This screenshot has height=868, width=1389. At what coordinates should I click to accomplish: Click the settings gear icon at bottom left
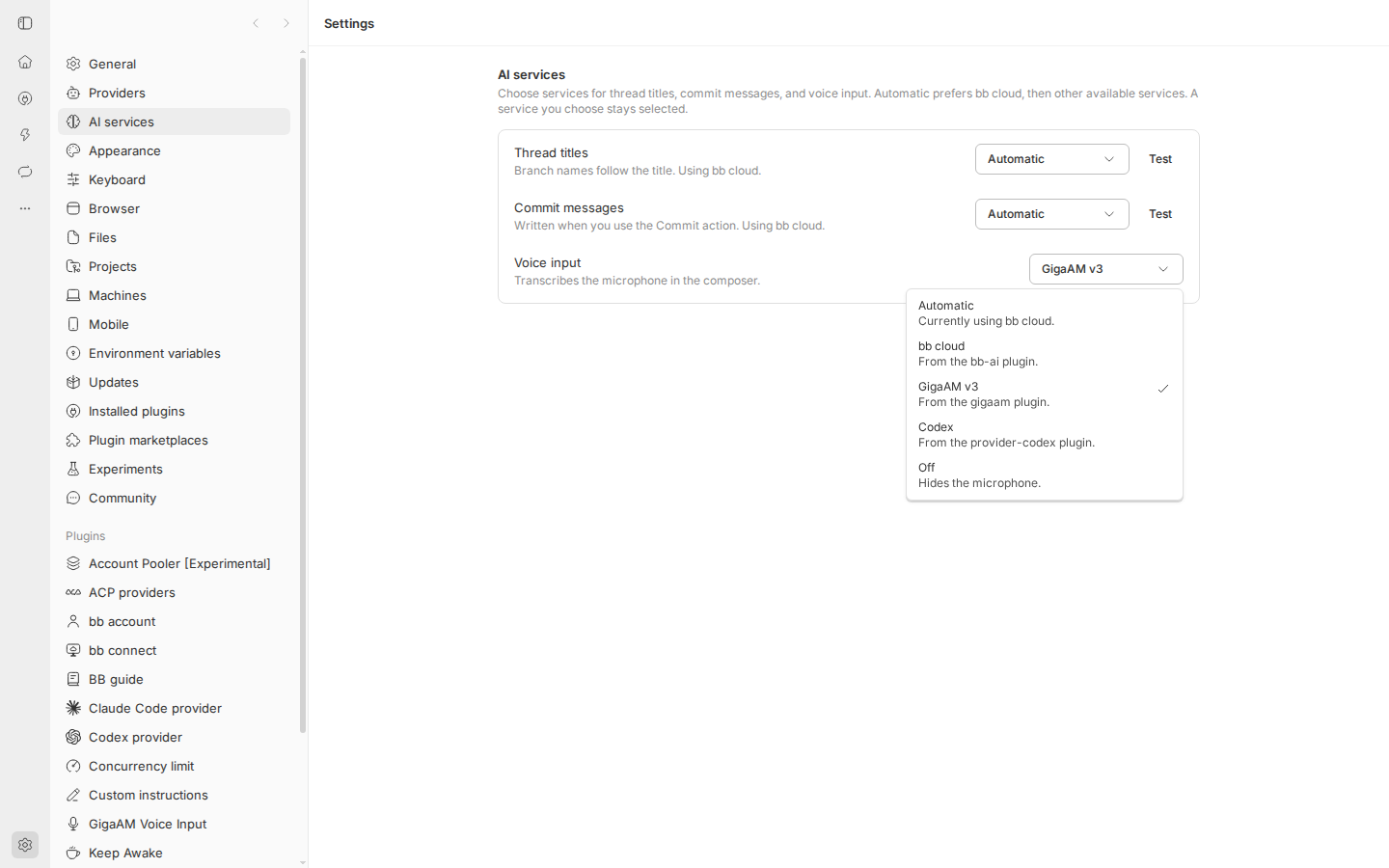coord(25,845)
